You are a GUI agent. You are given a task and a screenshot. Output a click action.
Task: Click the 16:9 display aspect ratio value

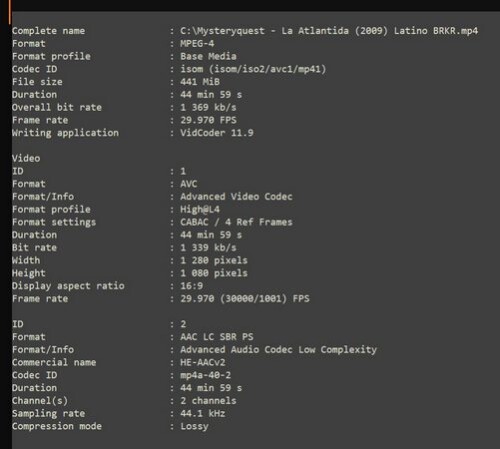click(192, 286)
